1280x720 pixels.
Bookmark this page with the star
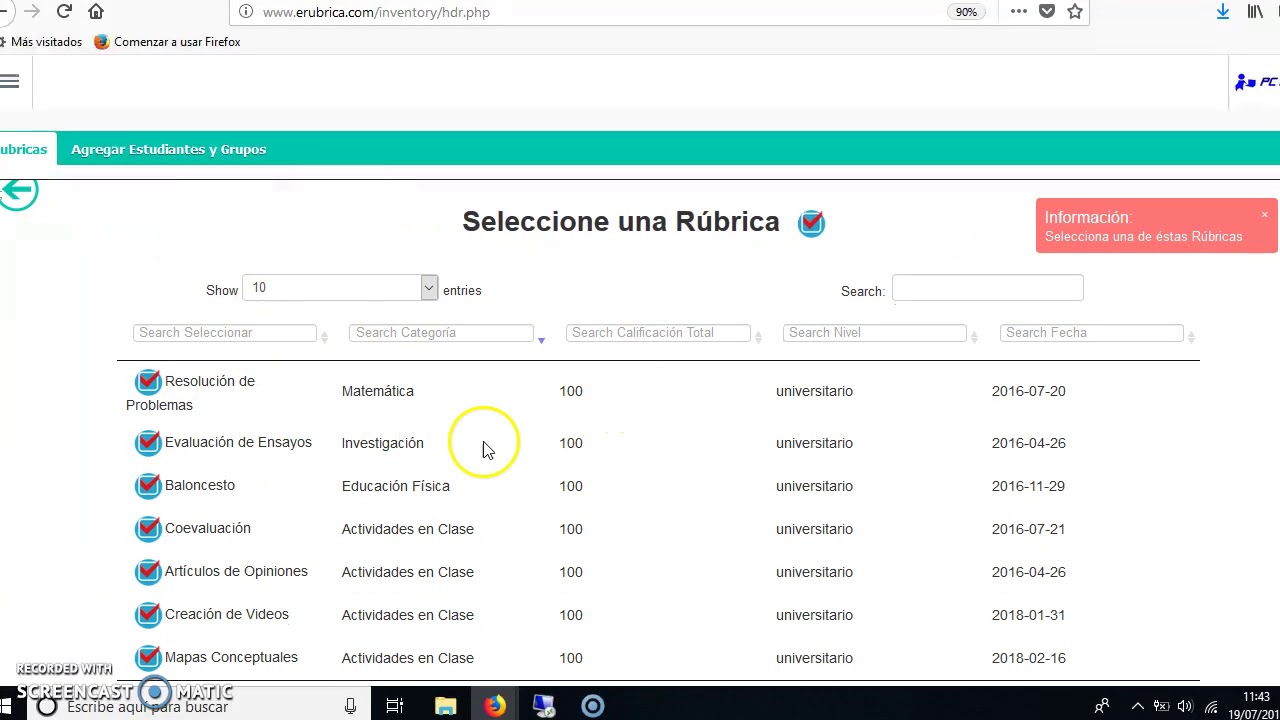(x=1075, y=12)
